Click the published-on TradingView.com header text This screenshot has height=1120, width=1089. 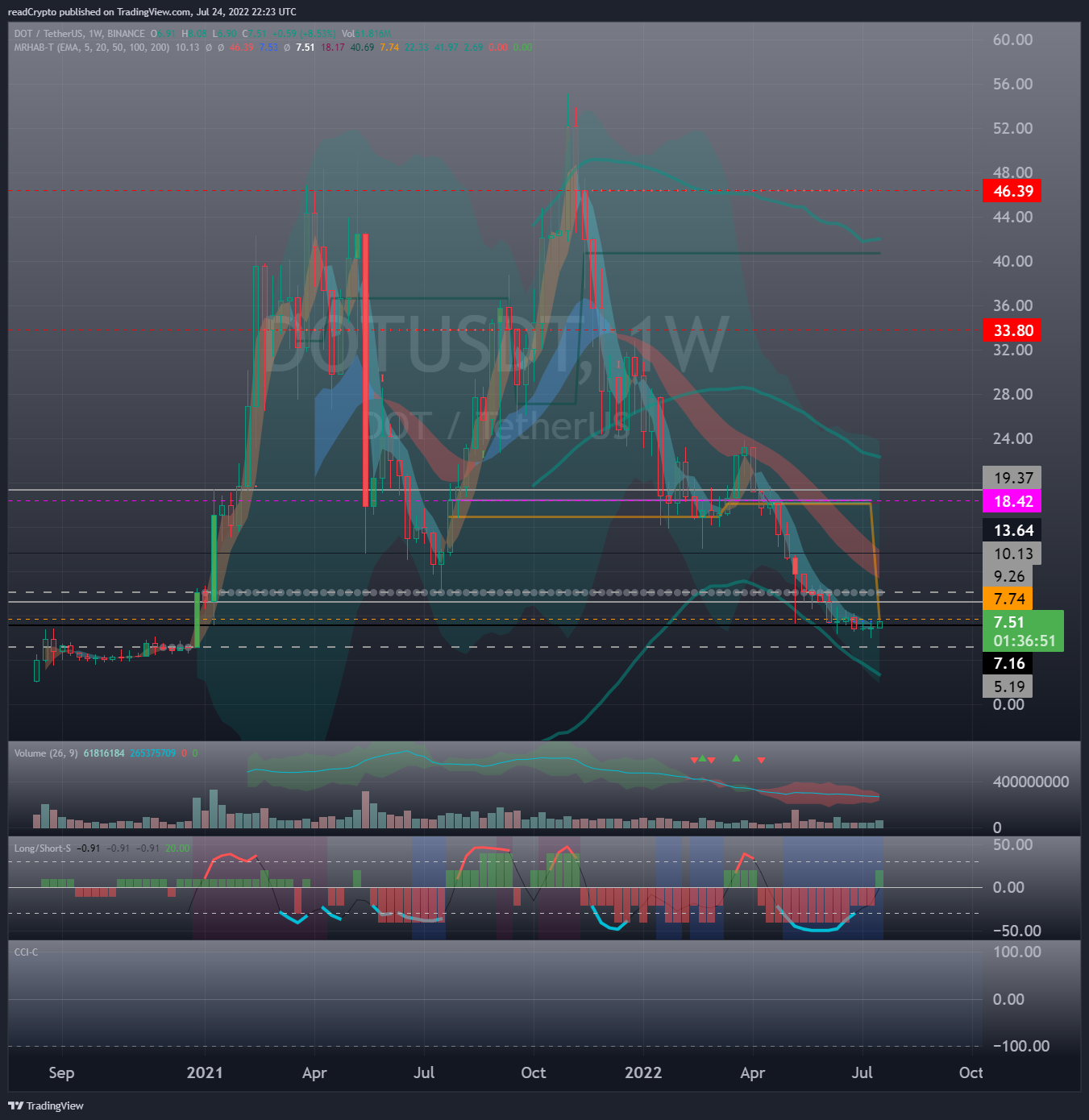click(x=152, y=12)
